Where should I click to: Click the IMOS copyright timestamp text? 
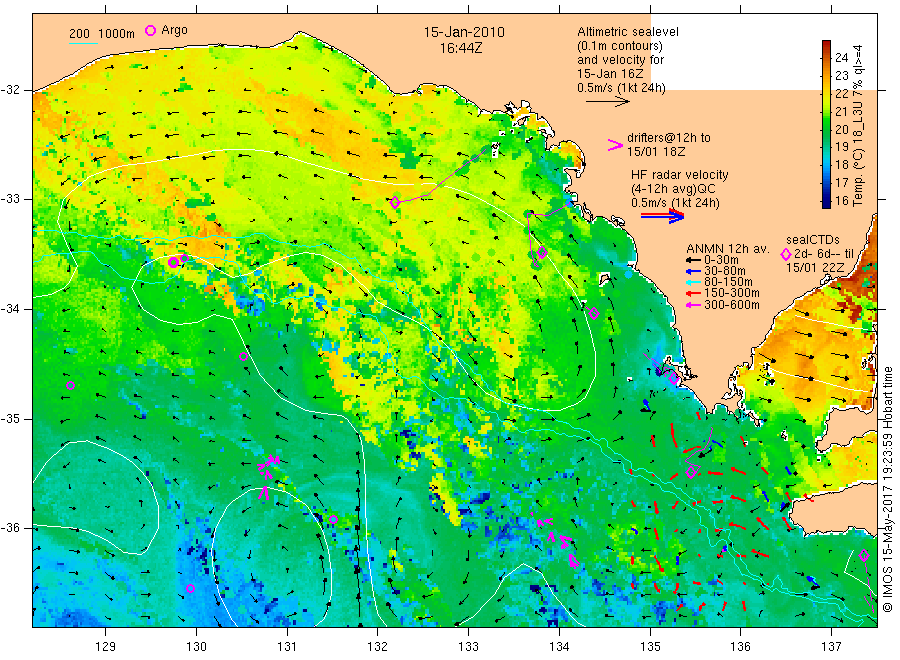coord(888,489)
